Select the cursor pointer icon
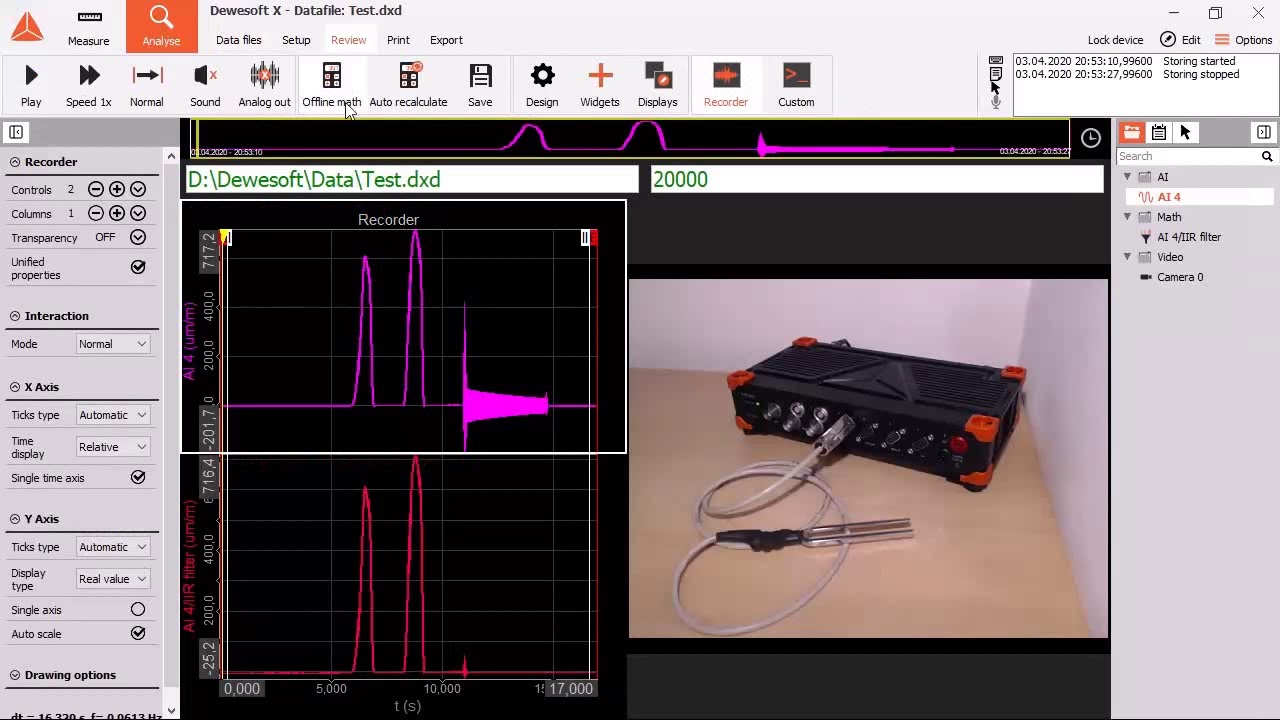This screenshot has width=1280, height=720. 1185,132
